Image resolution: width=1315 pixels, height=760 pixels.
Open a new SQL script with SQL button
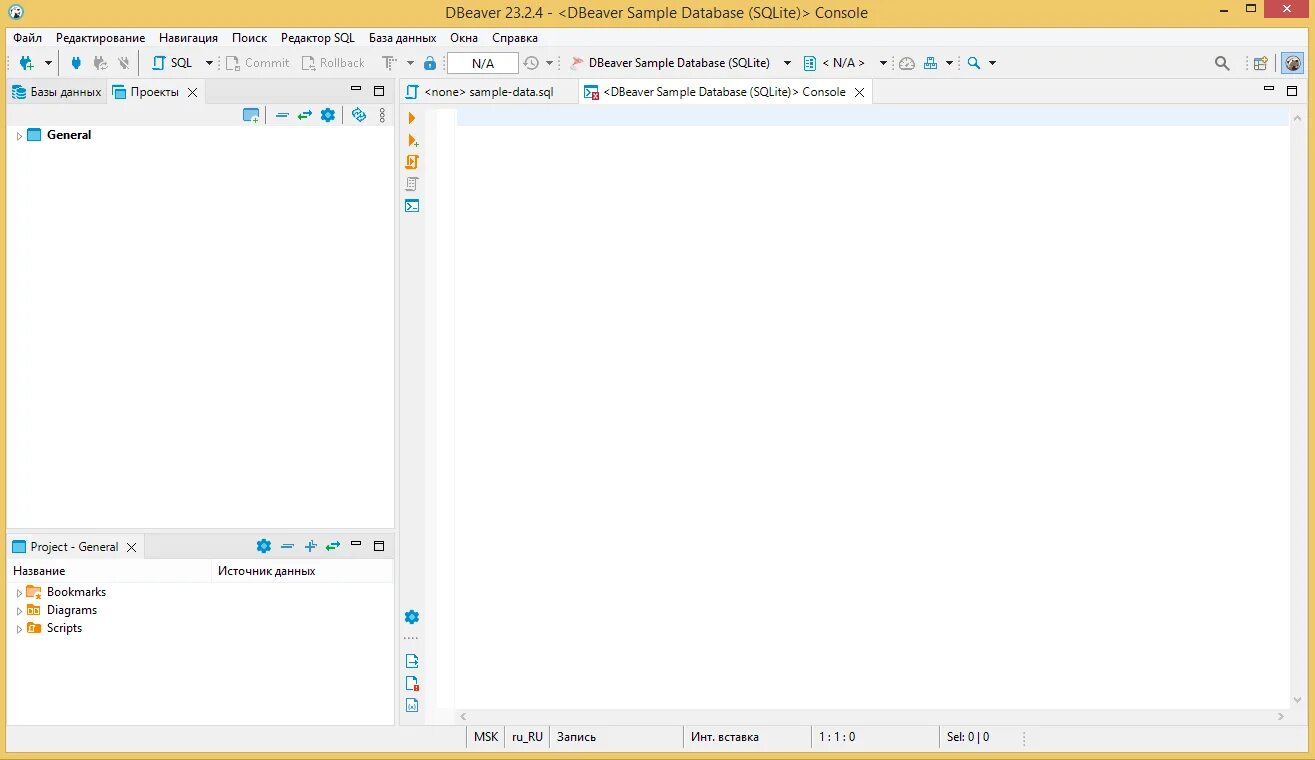(172, 63)
